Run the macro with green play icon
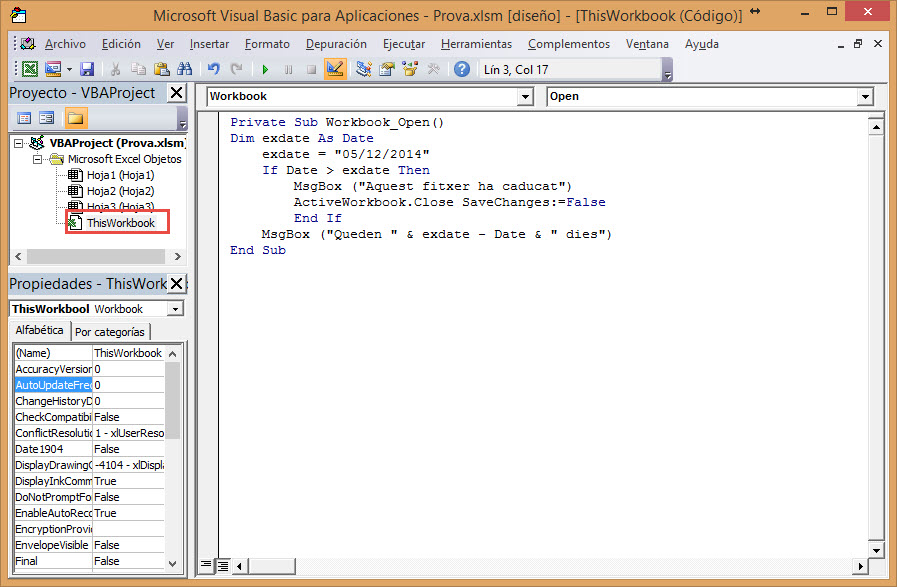The image size is (897, 587). (265, 70)
